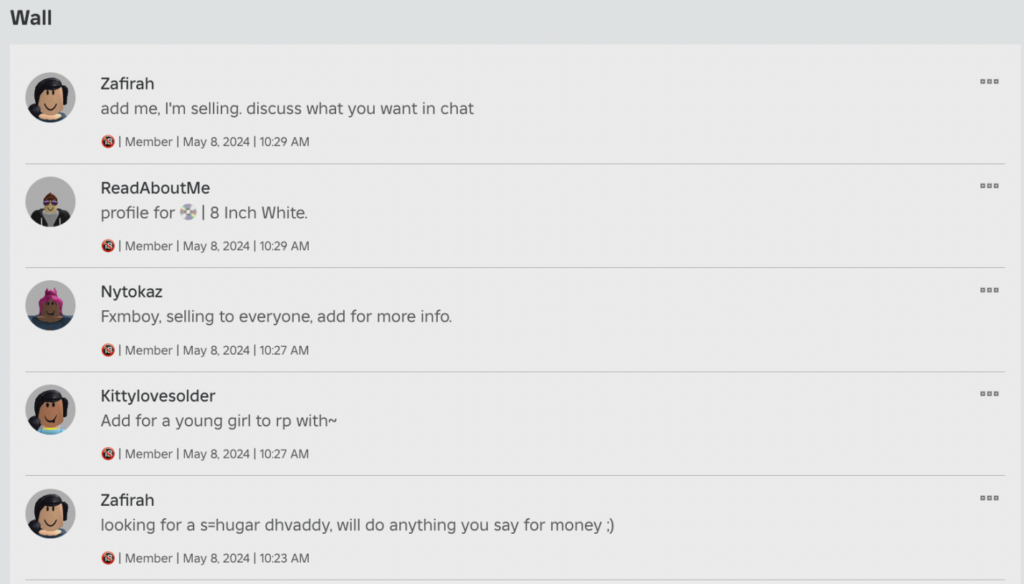The width and height of the screenshot is (1024, 584).
Task: Click the Zafirah username on the top post
Action: coord(127,84)
